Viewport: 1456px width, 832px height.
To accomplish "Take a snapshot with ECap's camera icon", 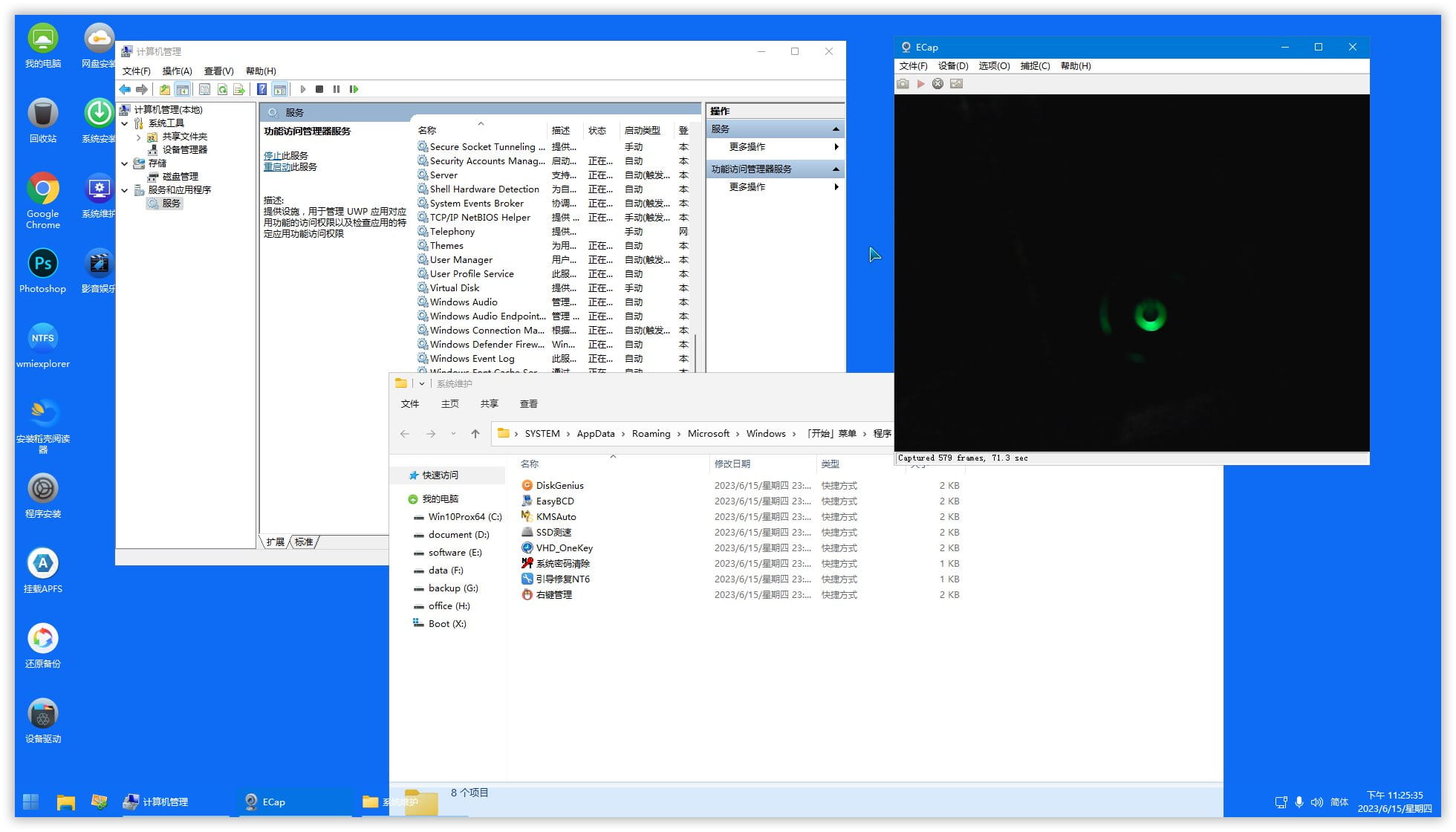I will 903,84.
